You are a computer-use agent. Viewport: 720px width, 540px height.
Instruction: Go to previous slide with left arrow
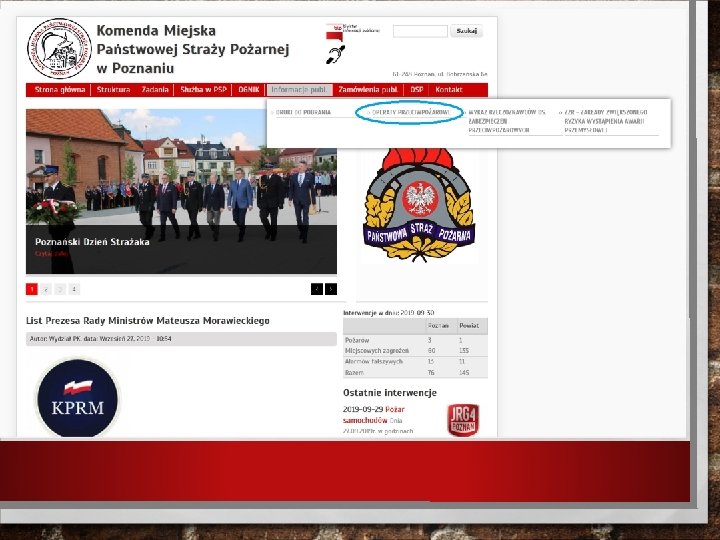317,289
